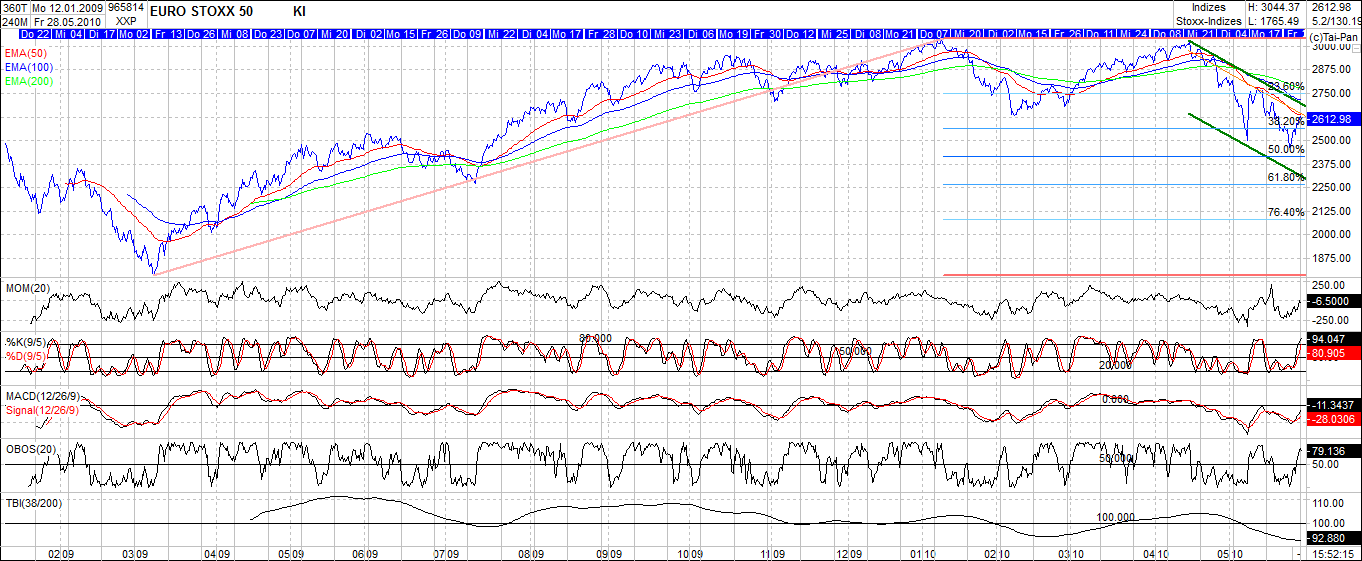This screenshot has height=561, width=1362.
Task: Click the 76.40% Fibonacci level label
Action: [x=1286, y=212]
